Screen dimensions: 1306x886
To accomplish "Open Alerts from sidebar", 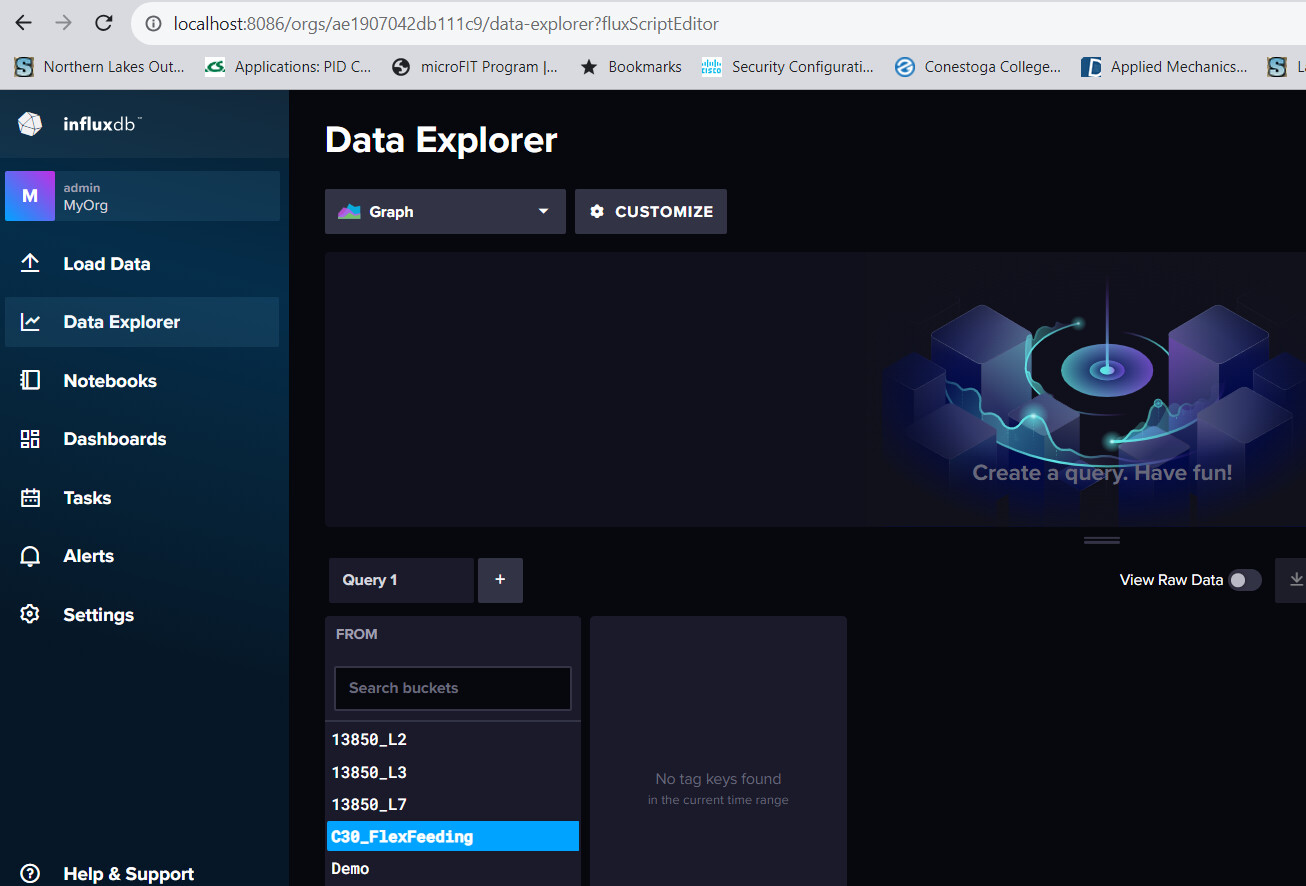I will (142, 556).
